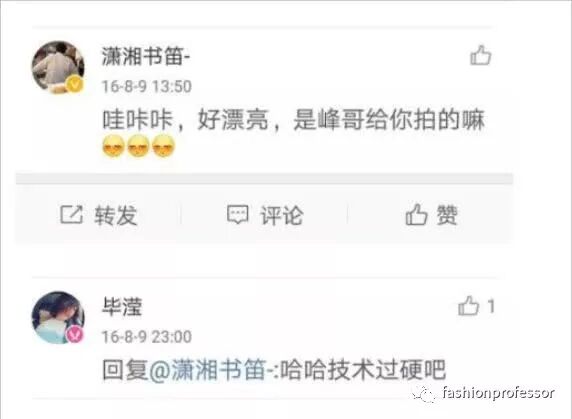Open the 毕滢 username link
The height and width of the screenshot is (419, 572).
(x=122, y=306)
